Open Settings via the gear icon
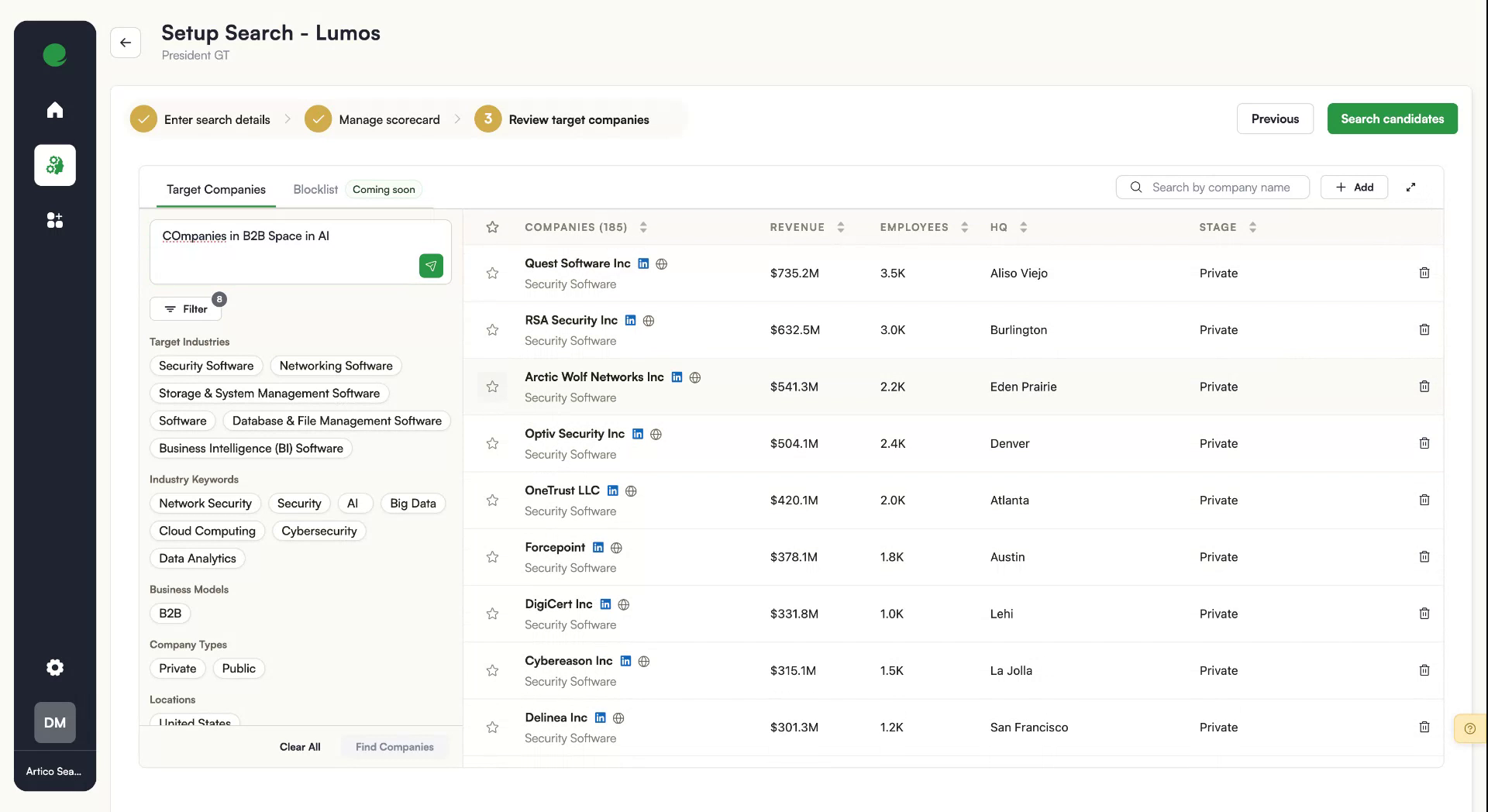This screenshot has width=1488, height=812. pyautogui.click(x=54, y=667)
